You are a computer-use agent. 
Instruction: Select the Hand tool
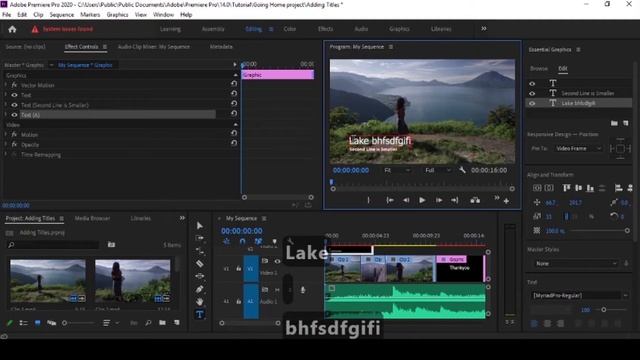click(x=200, y=302)
